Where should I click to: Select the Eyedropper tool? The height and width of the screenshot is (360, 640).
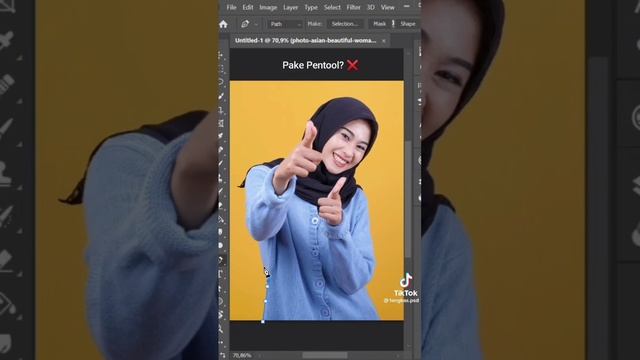click(x=221, y=136)
